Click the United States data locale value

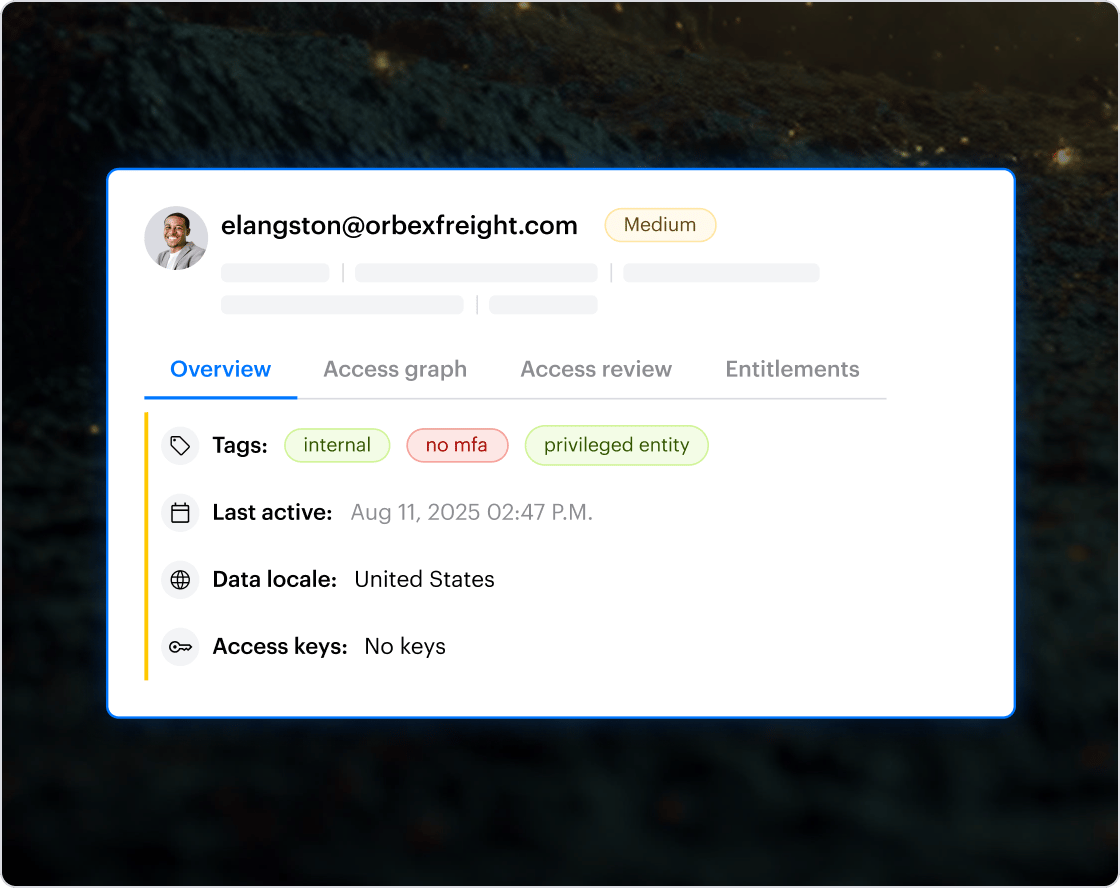pos(424,580)
